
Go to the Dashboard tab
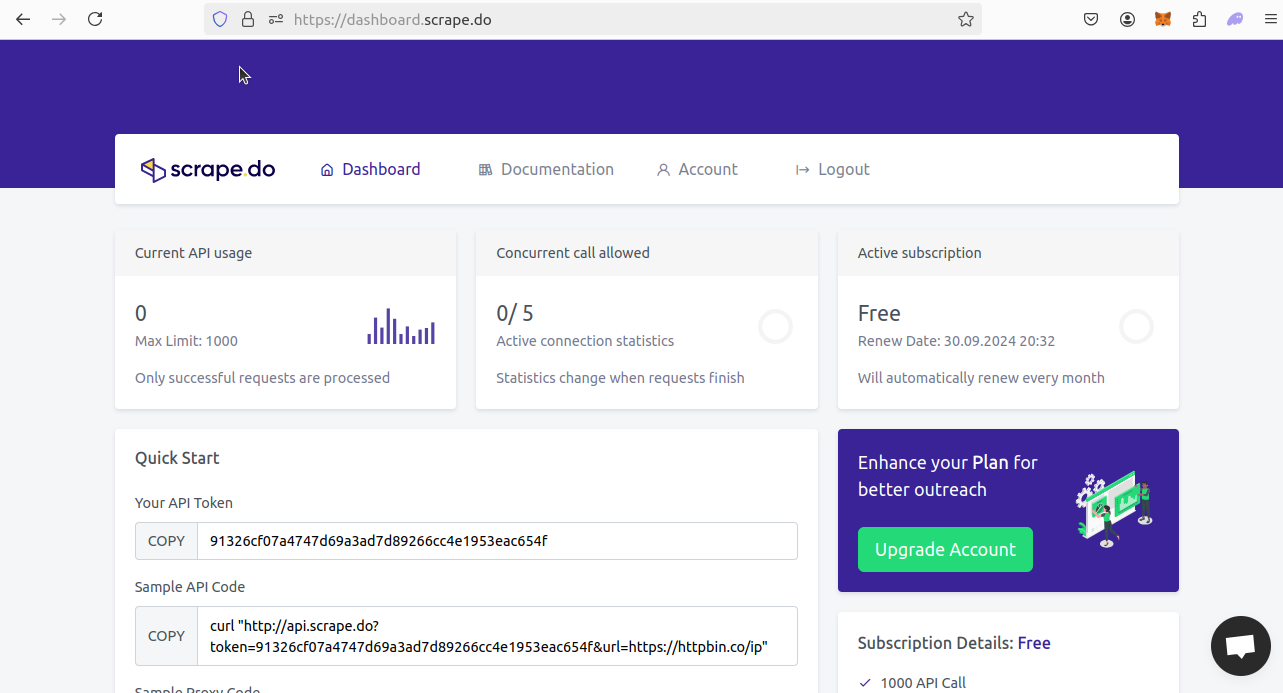click(x=370, y=170)
